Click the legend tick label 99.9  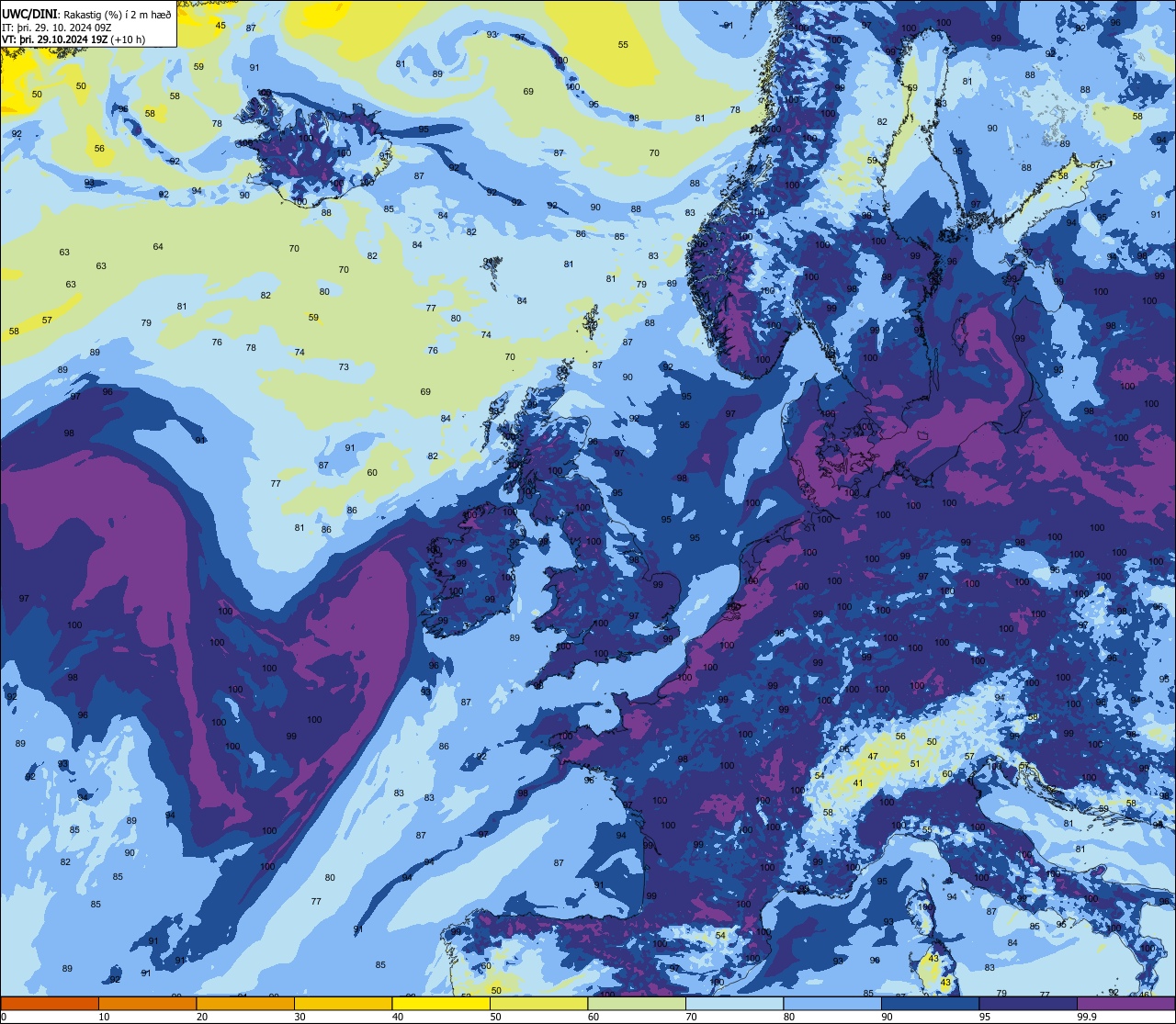click(1086, 1017)
